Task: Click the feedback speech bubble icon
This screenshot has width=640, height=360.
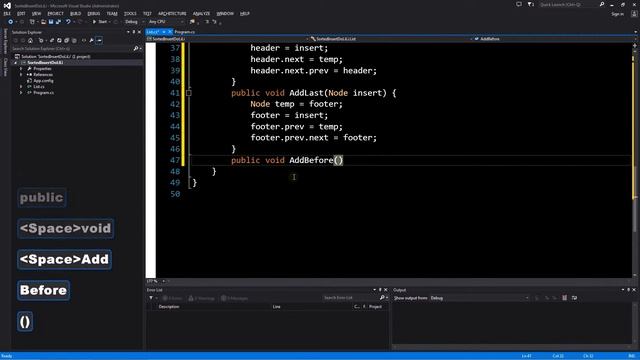Action: [x=519, y=4]
